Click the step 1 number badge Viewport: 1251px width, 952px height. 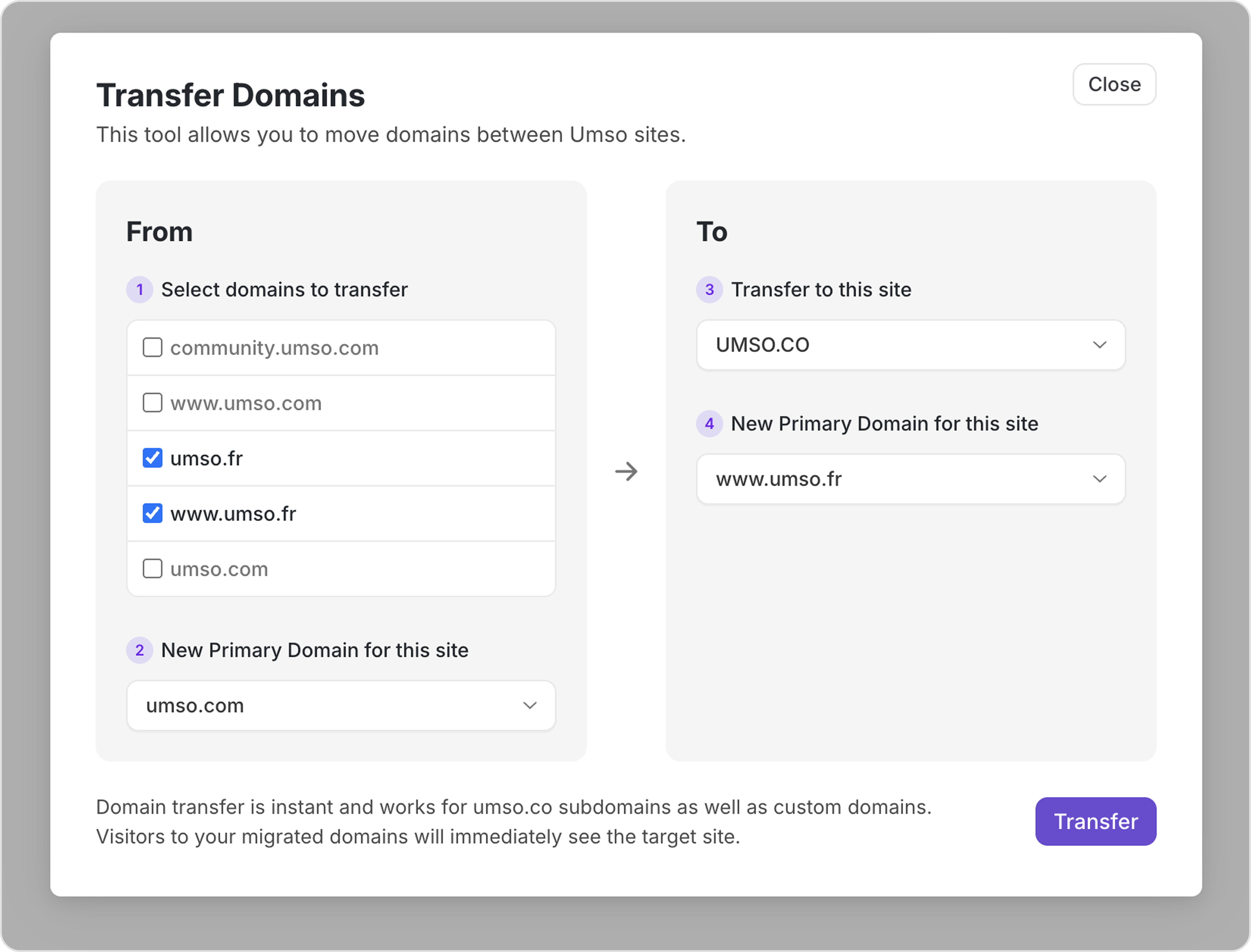click(x=139, y=290)
